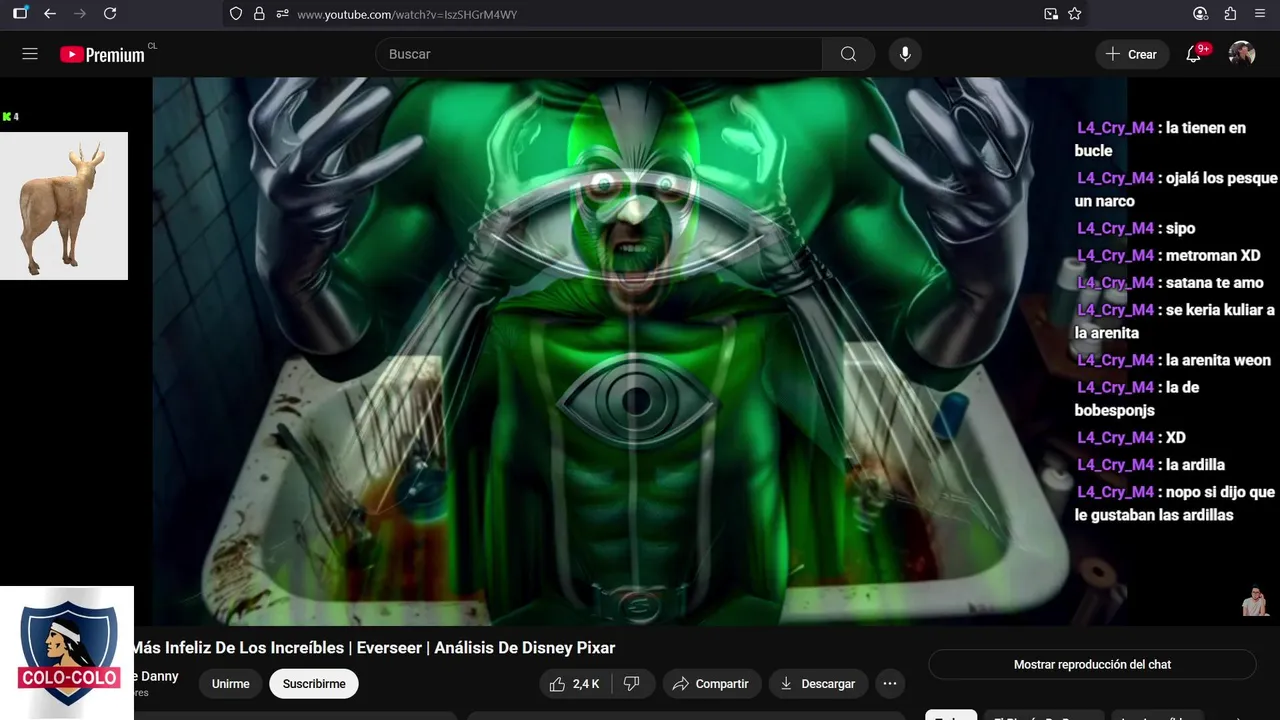
Task: Pop out video with picture-in-picture icon
Action: [x=1051, y=14]
